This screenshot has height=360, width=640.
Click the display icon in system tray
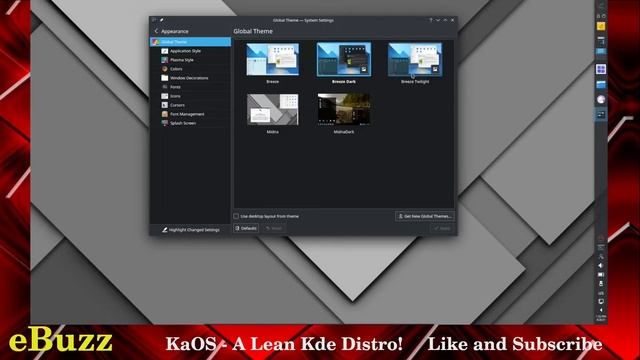[x=601, y=301]
